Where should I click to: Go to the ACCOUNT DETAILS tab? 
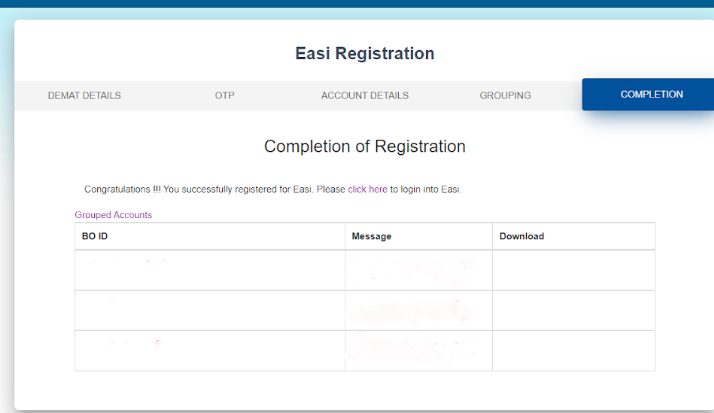[x=364, y=96]
